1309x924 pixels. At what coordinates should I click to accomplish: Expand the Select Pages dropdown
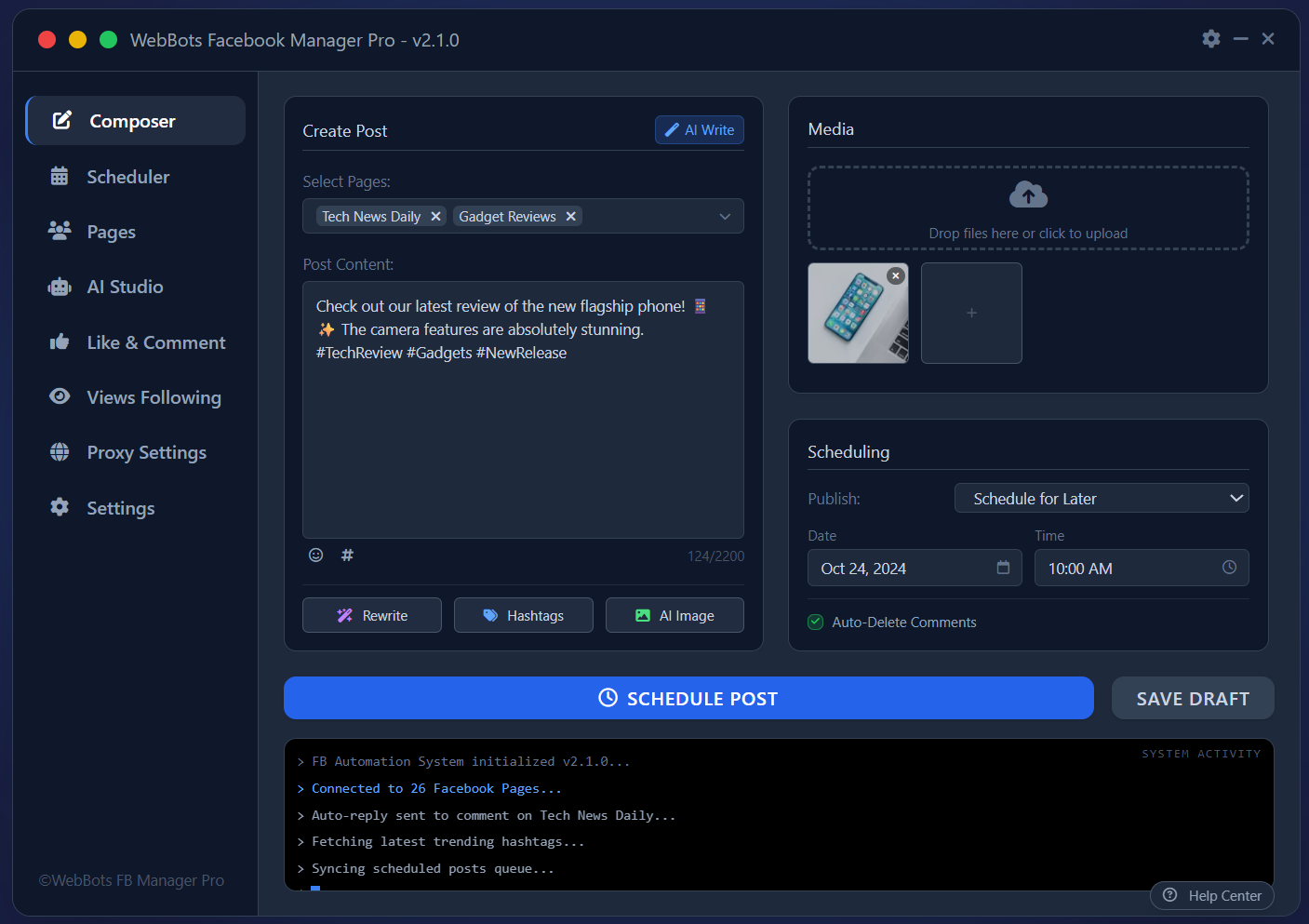click(725, 216)
